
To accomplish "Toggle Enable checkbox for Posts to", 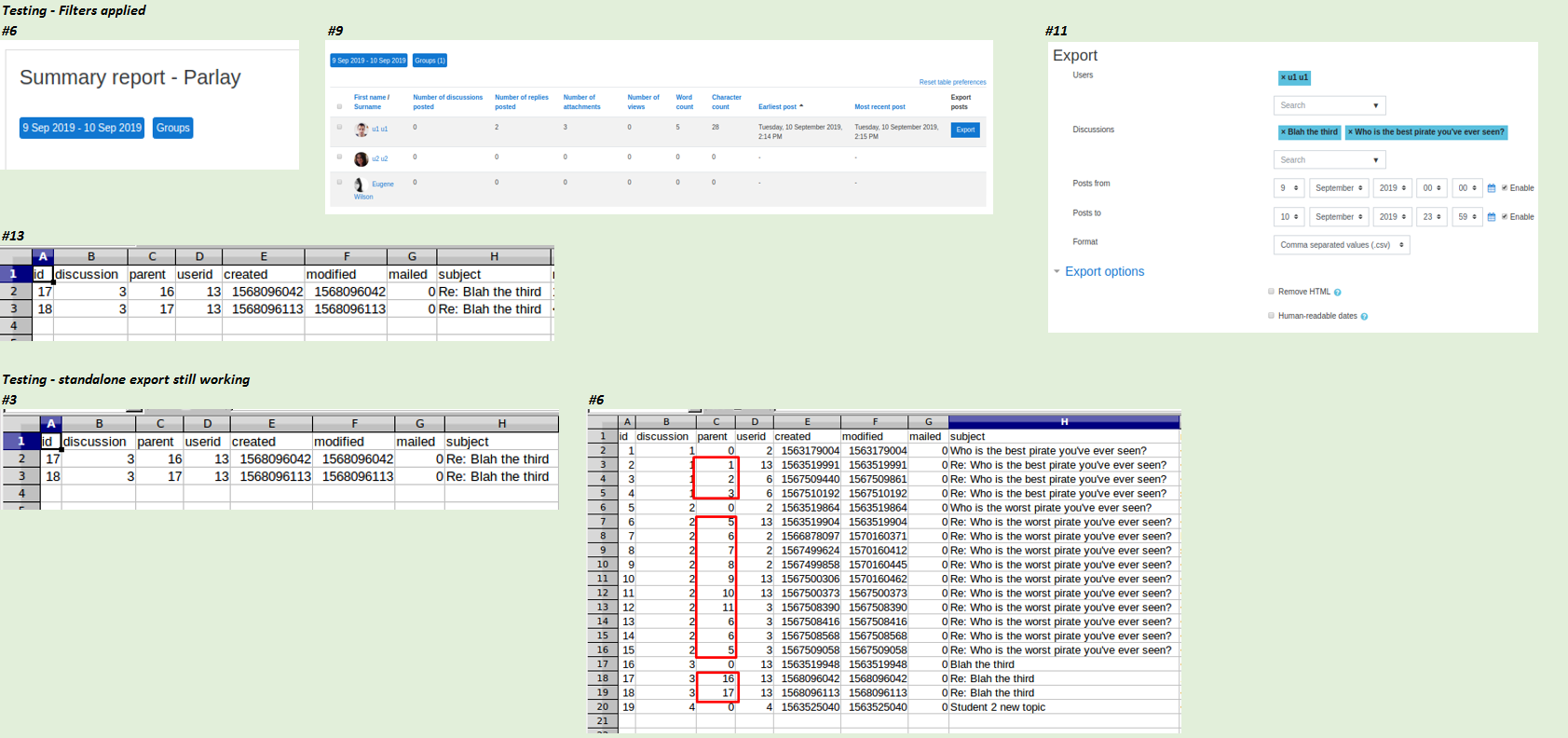I will [x=1505, y=217].
